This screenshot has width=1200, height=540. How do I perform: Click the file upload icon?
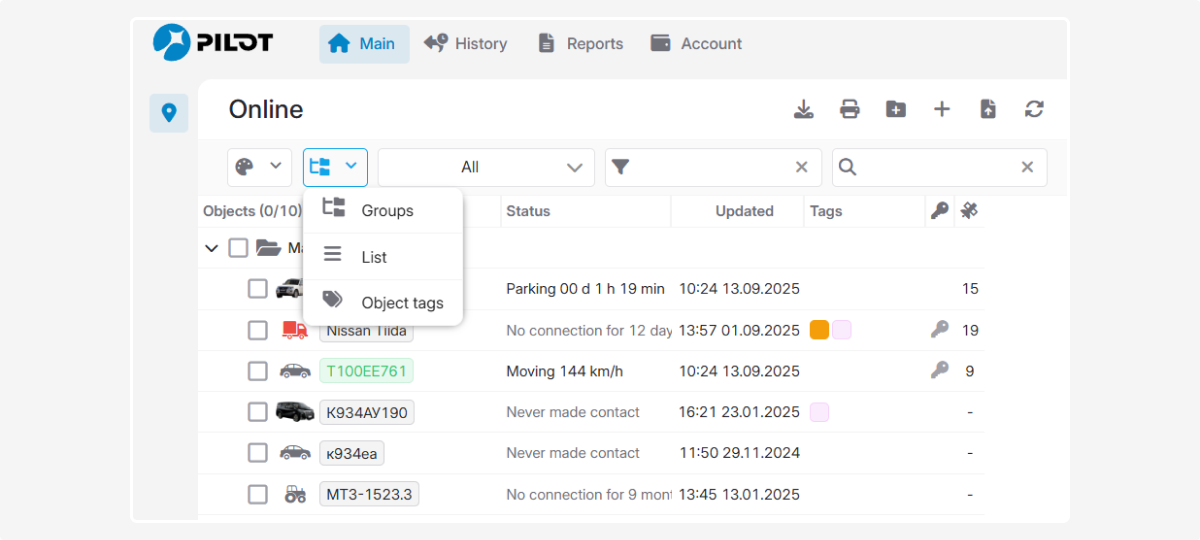(x=988, y=110)
